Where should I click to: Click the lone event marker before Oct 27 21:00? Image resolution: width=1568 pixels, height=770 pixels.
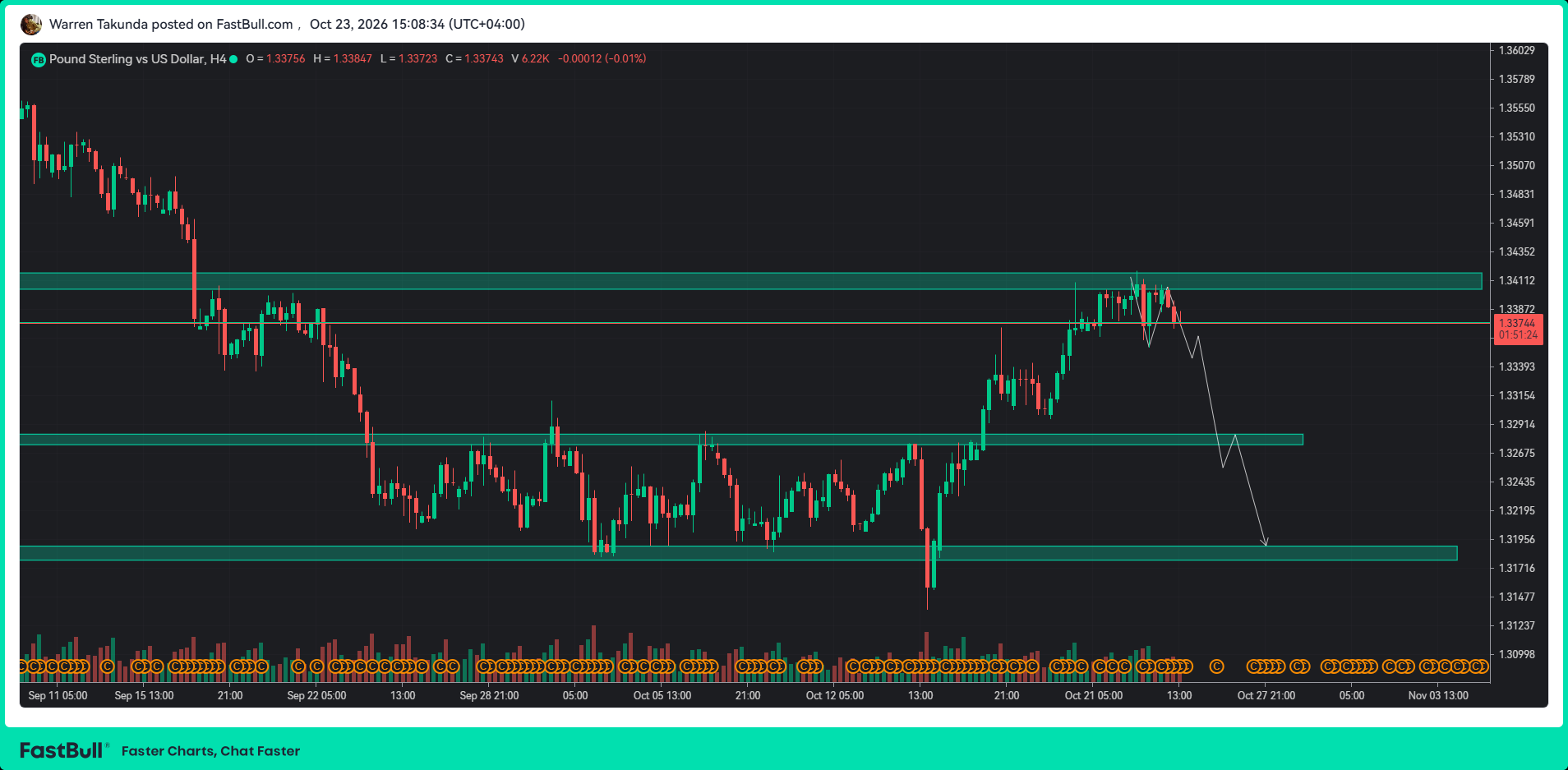pos(1217,666)
